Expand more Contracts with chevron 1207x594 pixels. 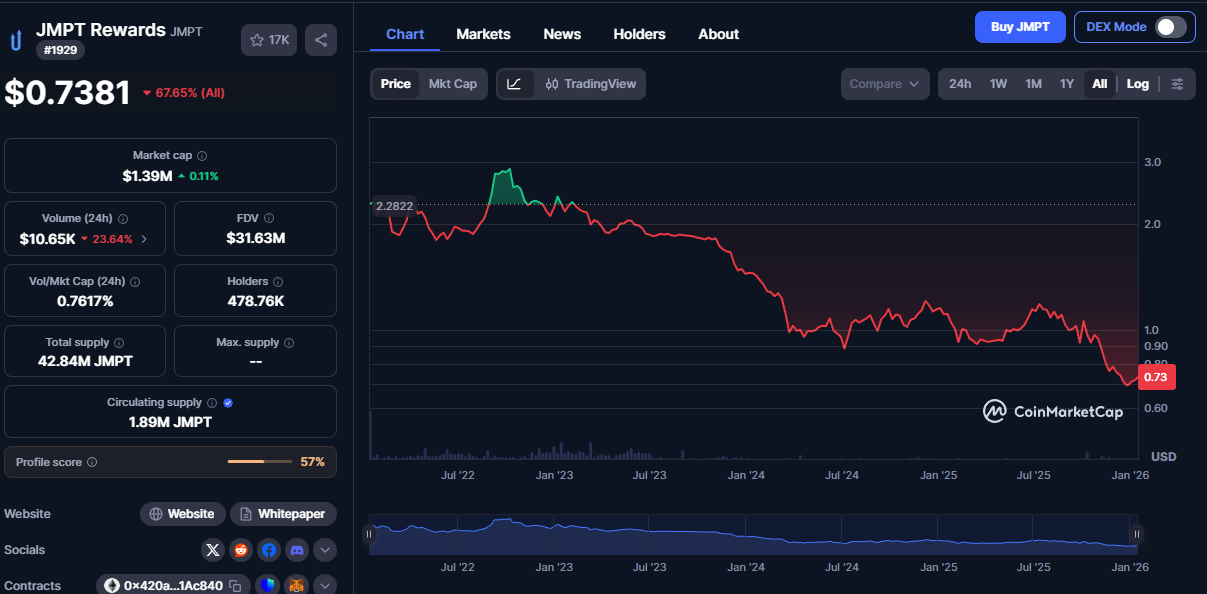325,586
